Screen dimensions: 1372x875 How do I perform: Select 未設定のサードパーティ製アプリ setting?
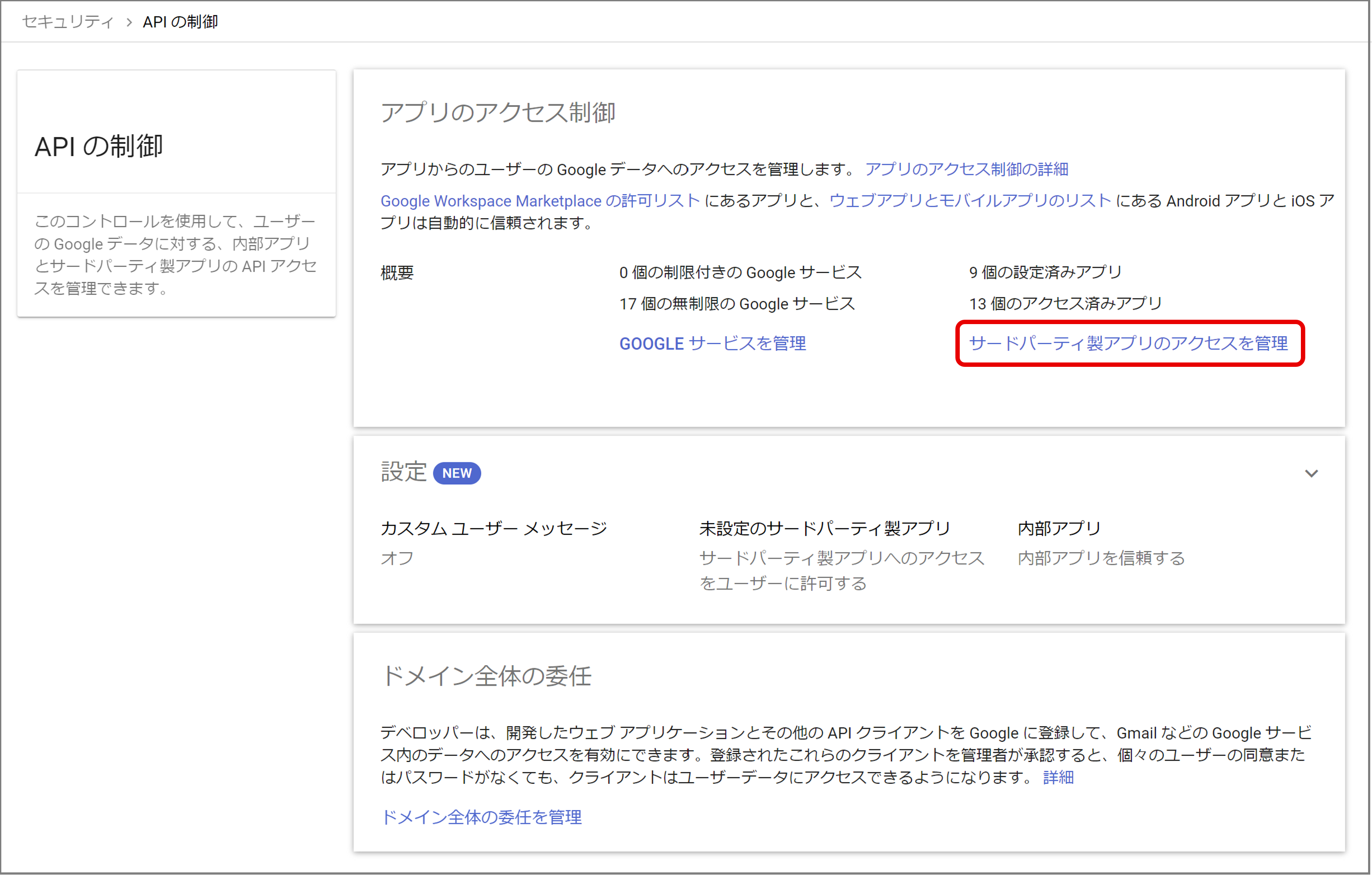[825, 529]
